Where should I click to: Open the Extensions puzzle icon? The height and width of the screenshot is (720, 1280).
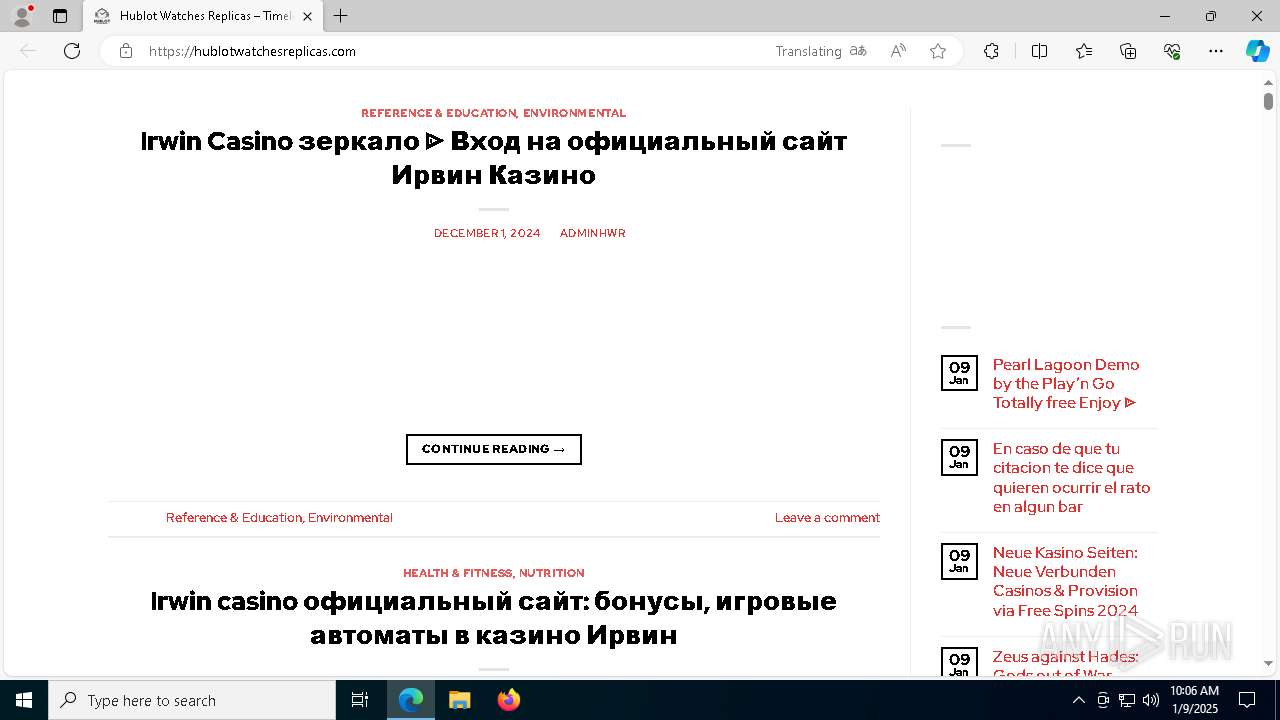[991, 51]
